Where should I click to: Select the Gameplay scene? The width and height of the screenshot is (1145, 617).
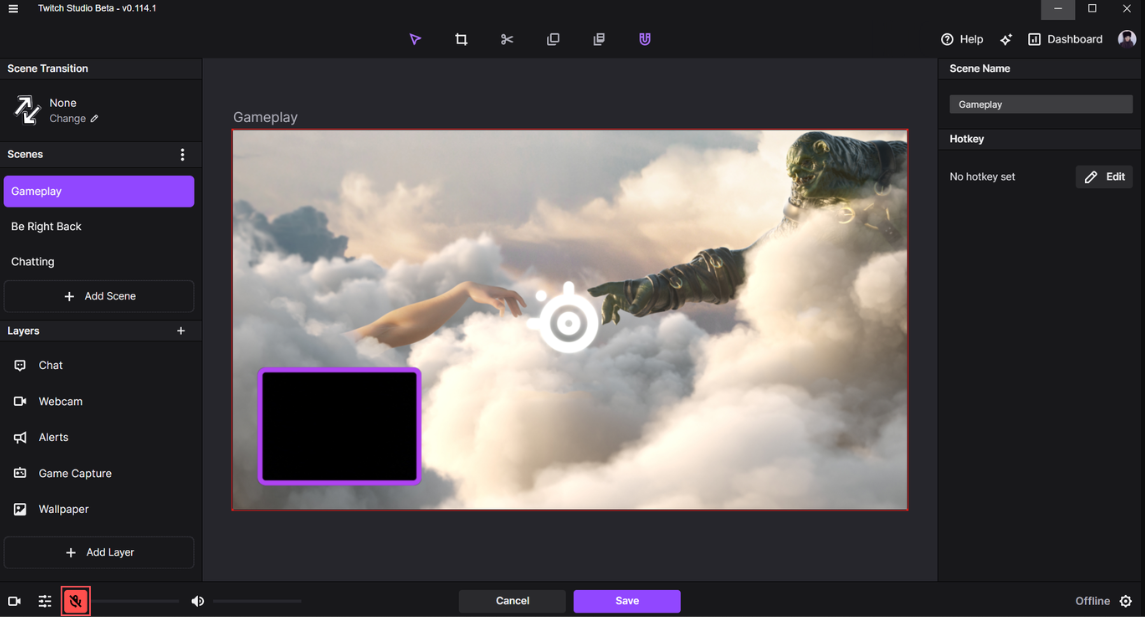tap(99, 191)
